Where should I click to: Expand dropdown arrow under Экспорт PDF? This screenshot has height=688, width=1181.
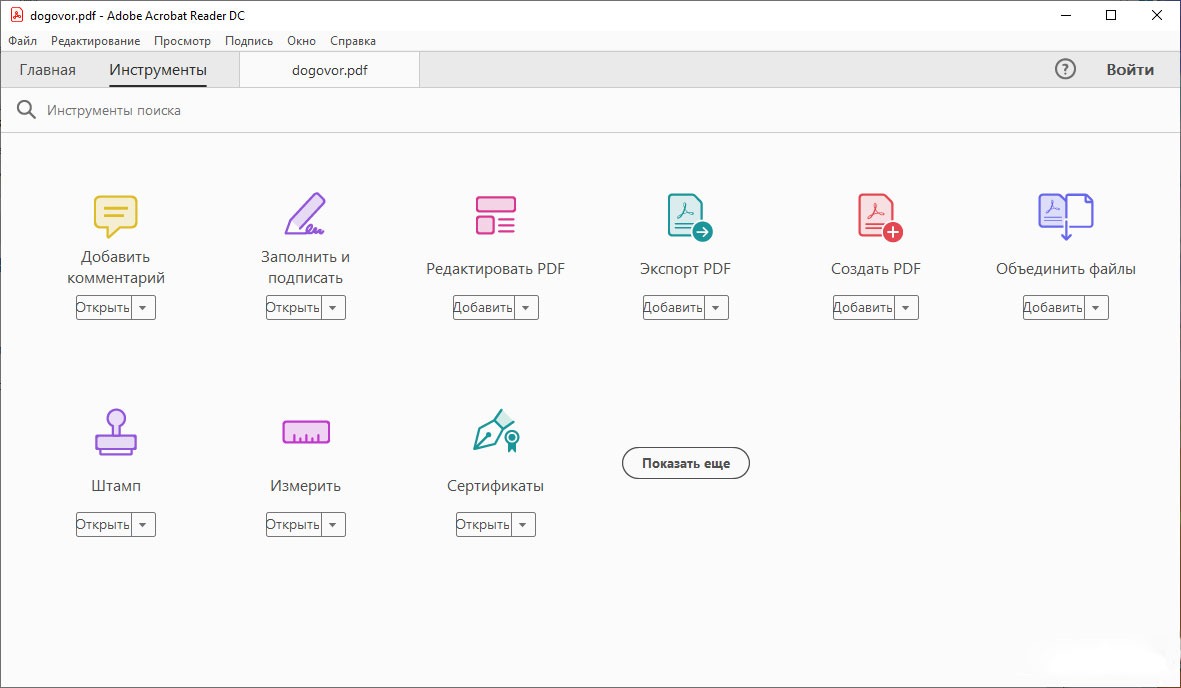click(716, 308)
